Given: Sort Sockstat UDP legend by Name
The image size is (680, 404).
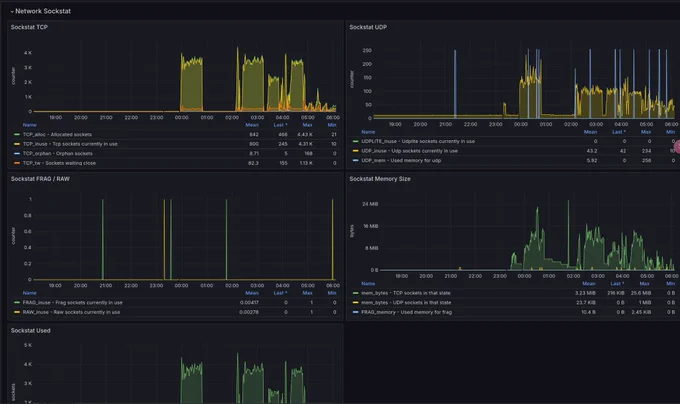Looking at the screenshot, I should coord(368,132).
